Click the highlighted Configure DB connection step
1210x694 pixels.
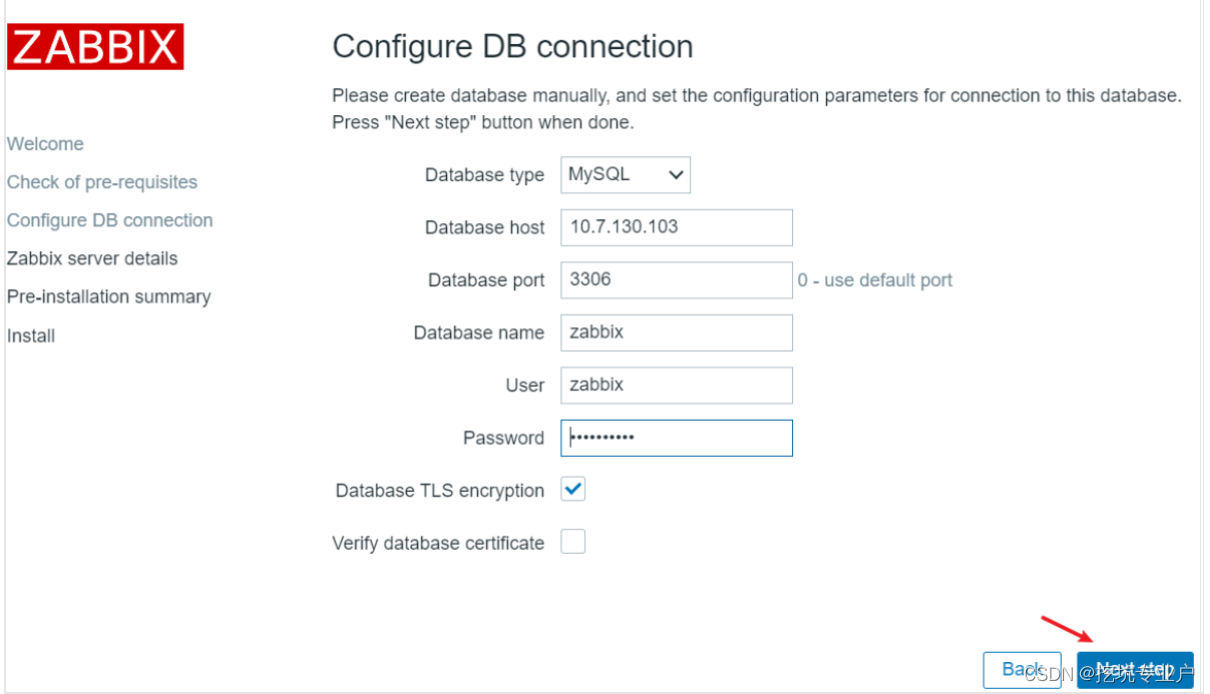[x=110, y=220]
